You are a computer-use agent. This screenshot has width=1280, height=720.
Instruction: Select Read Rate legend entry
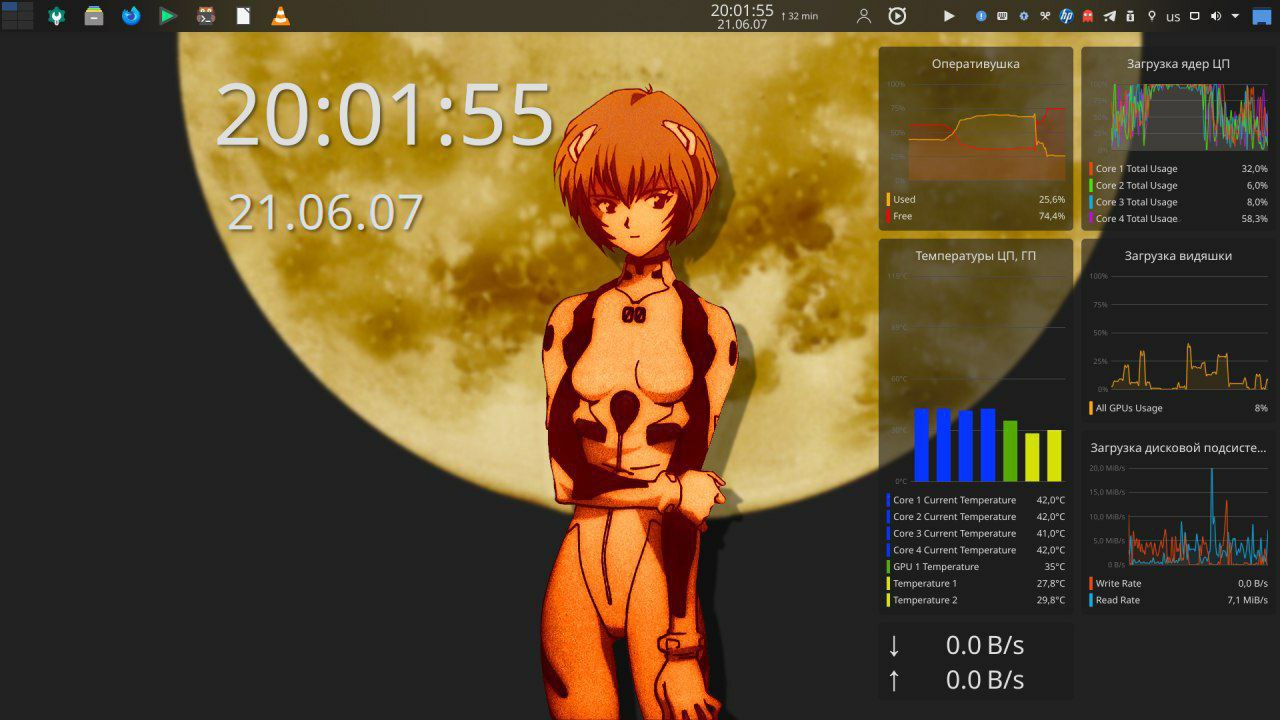click(1179, 600)
